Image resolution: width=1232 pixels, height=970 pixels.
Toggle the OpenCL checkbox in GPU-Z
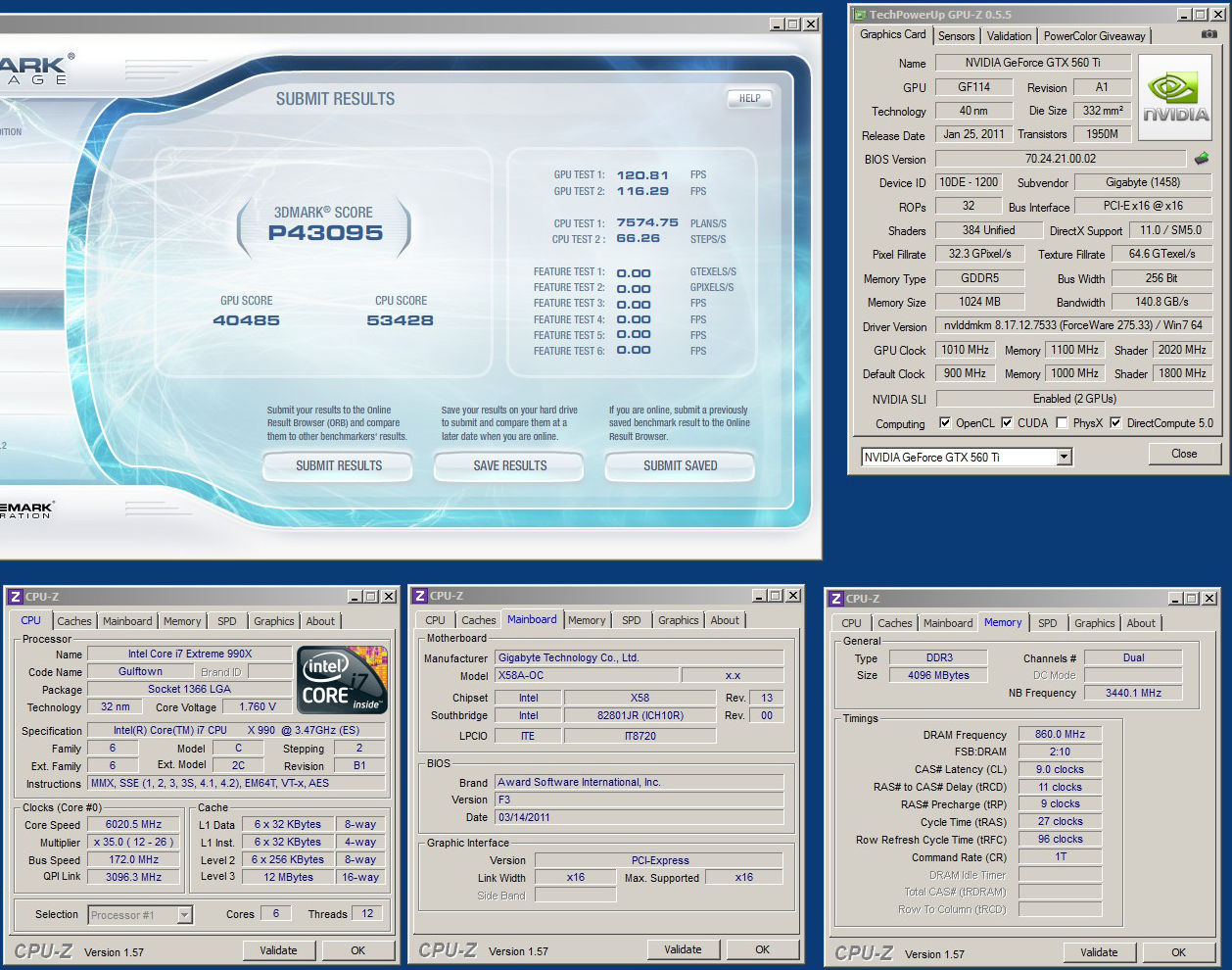945,423
